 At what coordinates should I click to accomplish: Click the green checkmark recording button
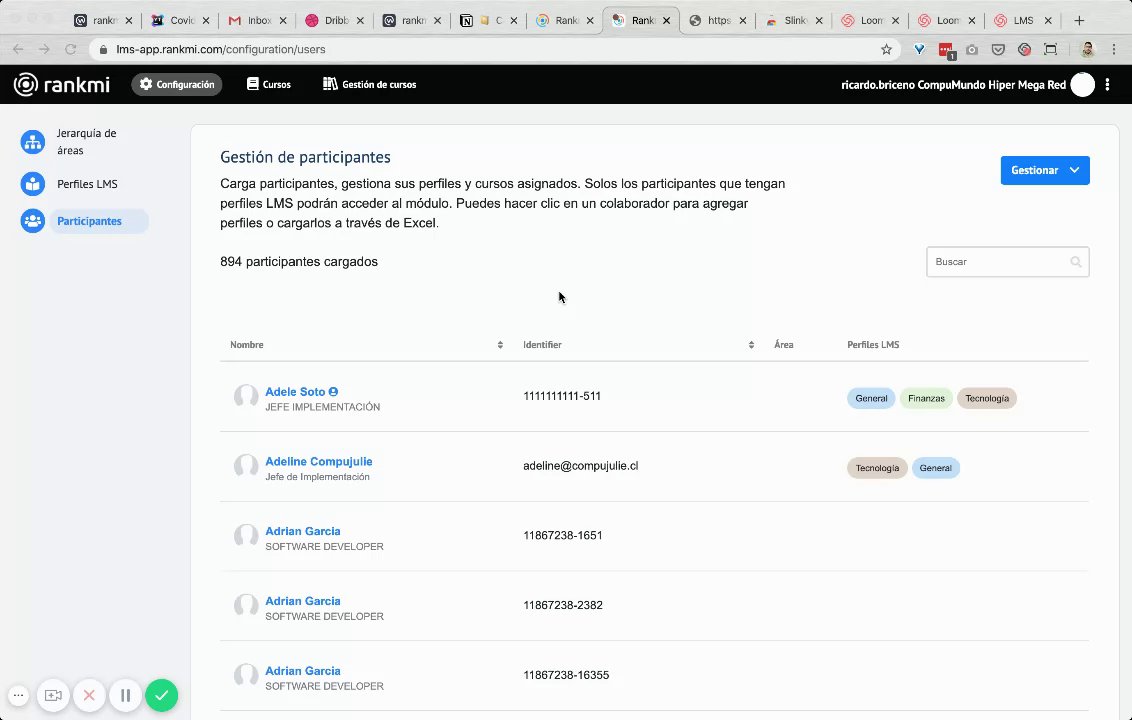pyautogui.click(x=161, y=695)
